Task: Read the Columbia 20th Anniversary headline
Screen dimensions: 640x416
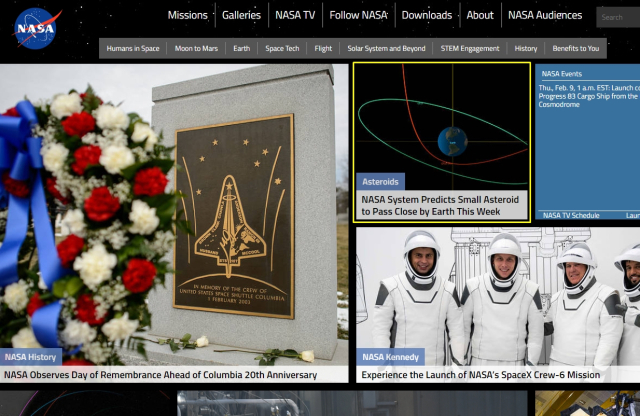Action: pyautogui.click(x=160, y=375)
